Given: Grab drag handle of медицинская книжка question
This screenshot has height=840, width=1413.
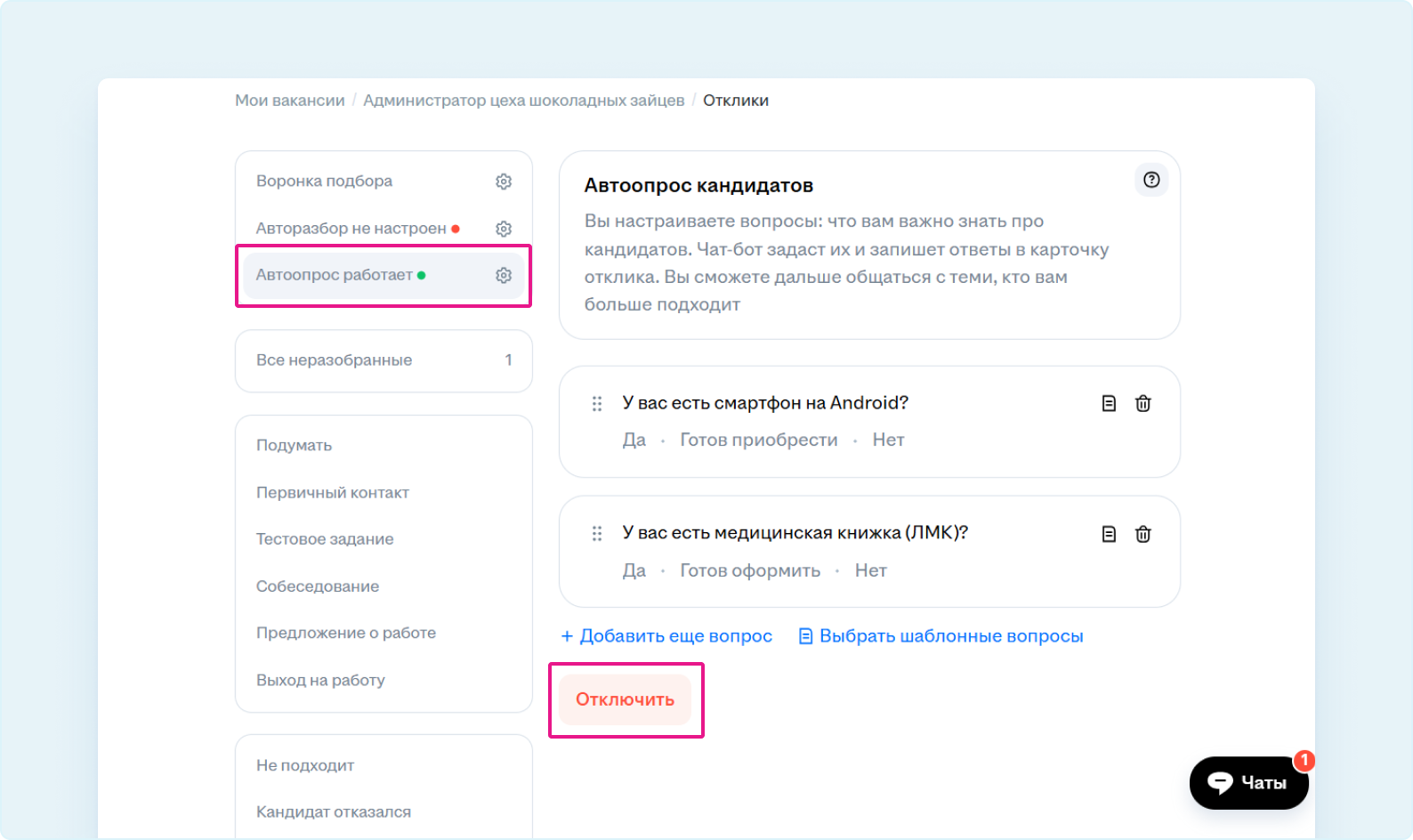Looking at the screenshot, I should click(597, 534).
